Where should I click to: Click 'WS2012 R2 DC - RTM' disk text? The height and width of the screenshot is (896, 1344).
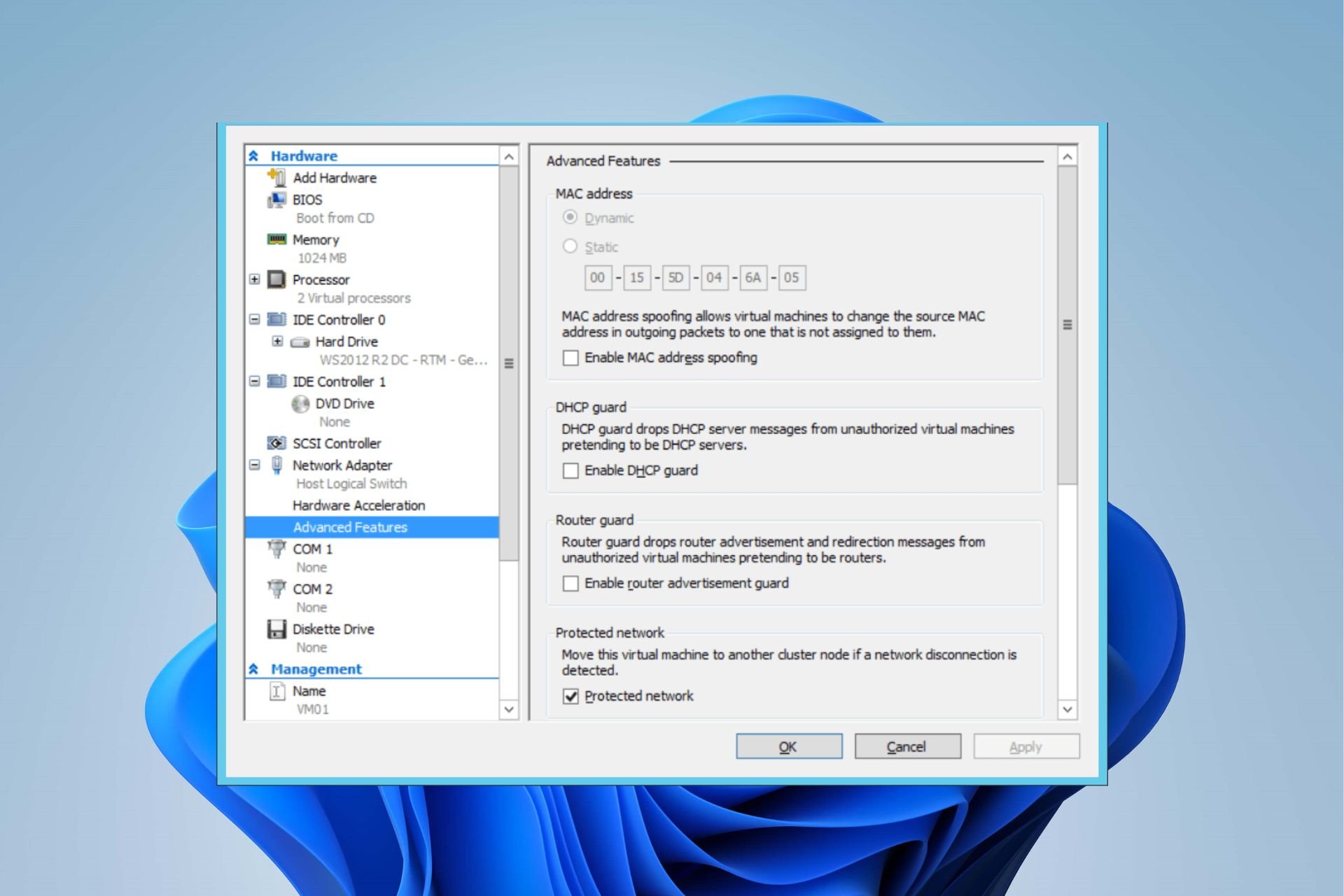[x=403, y=360]
